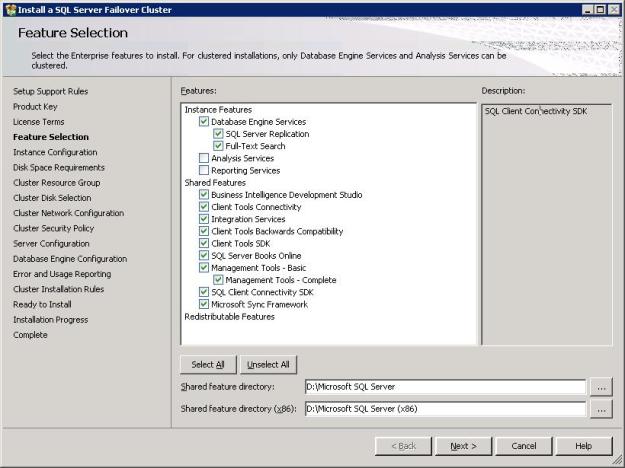Click the shared feature directory field
The width and height of the screenshot is (625, 468).
tap(444, 387)
